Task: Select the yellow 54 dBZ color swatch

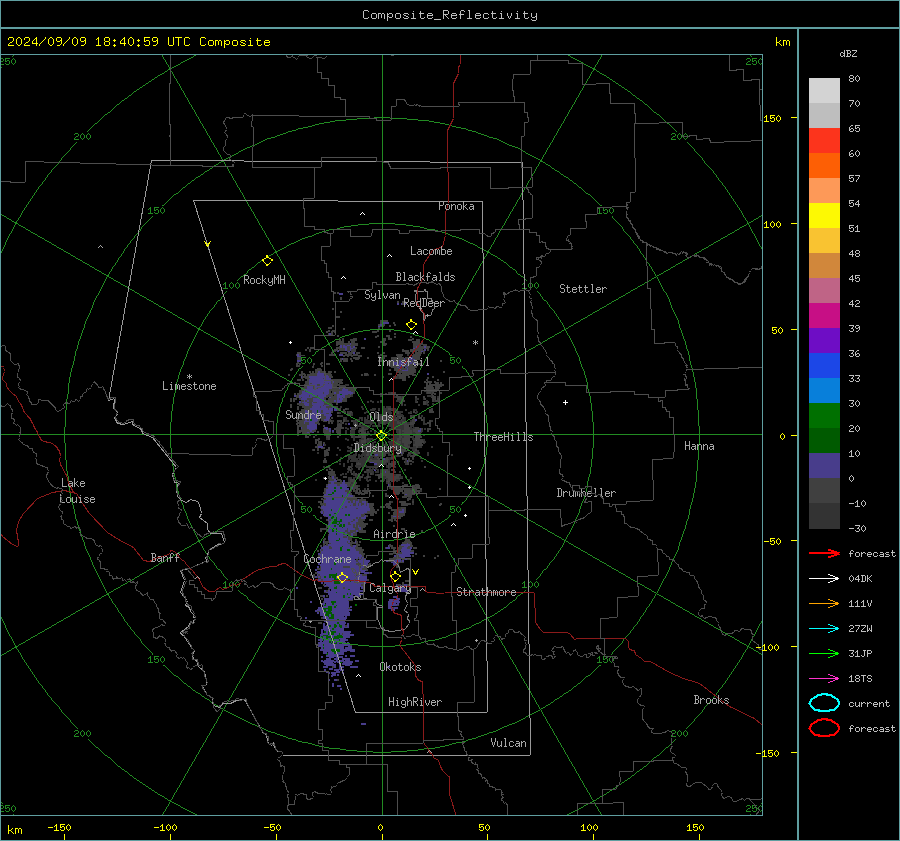Action: coord(824,215)
